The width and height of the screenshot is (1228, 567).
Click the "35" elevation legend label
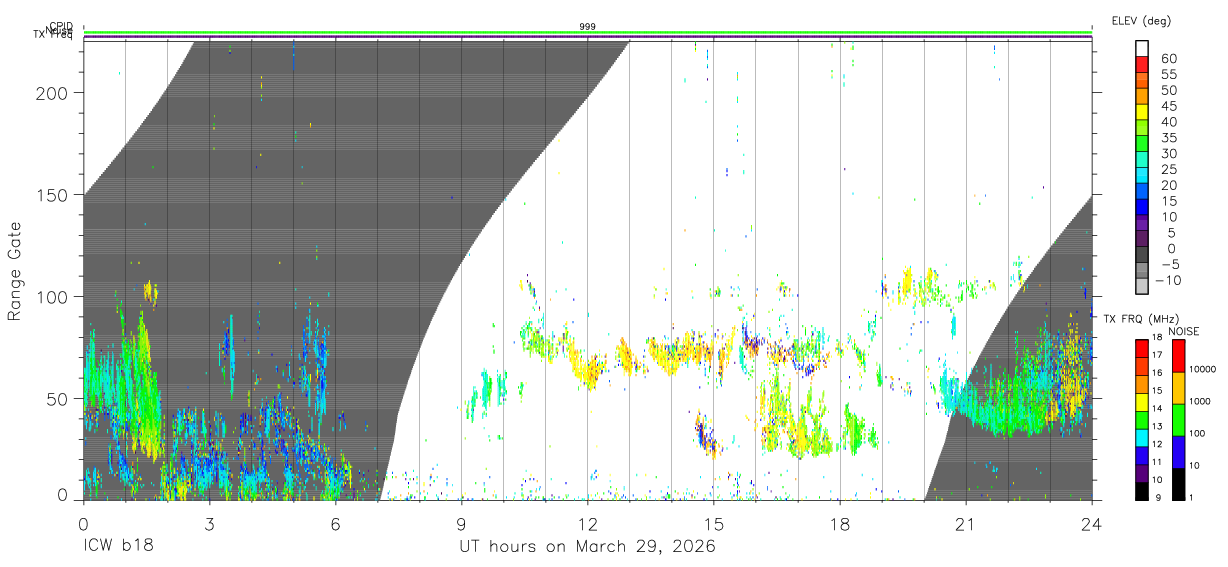click(x=1169, y=138)
